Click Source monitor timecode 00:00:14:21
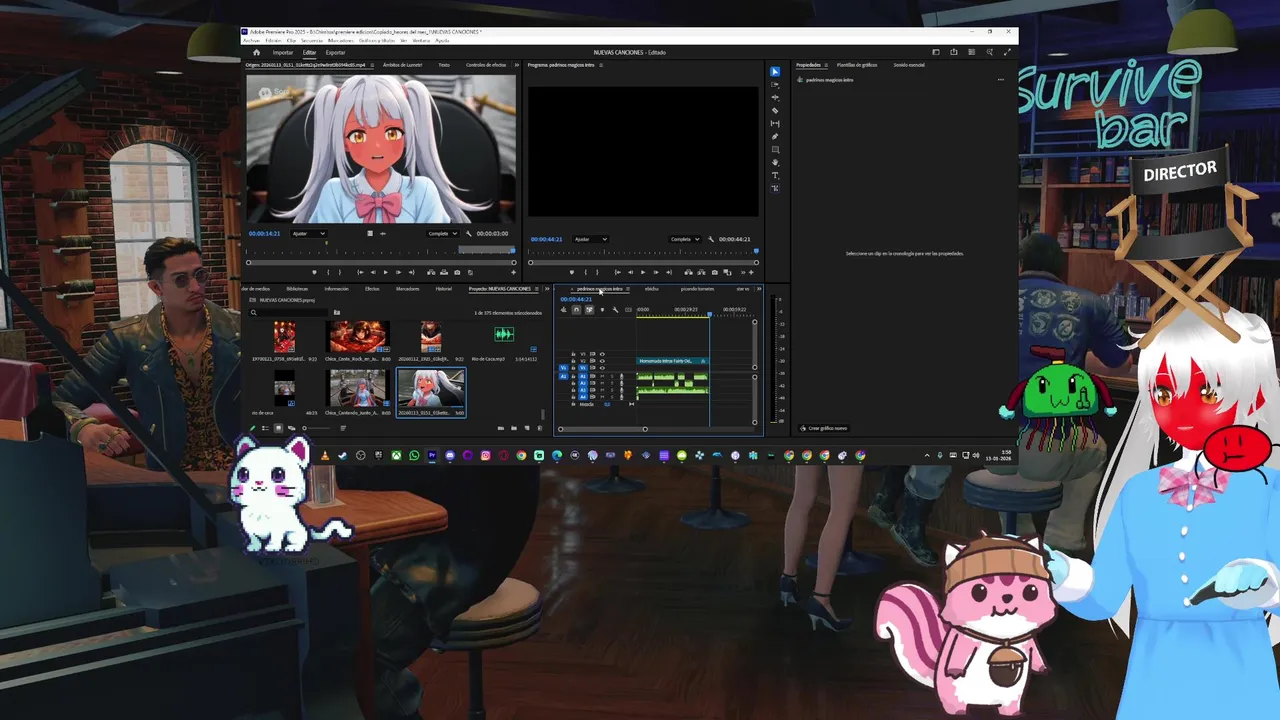Image resolution: width=1280 pixels, height=720 pixels. 264,234
